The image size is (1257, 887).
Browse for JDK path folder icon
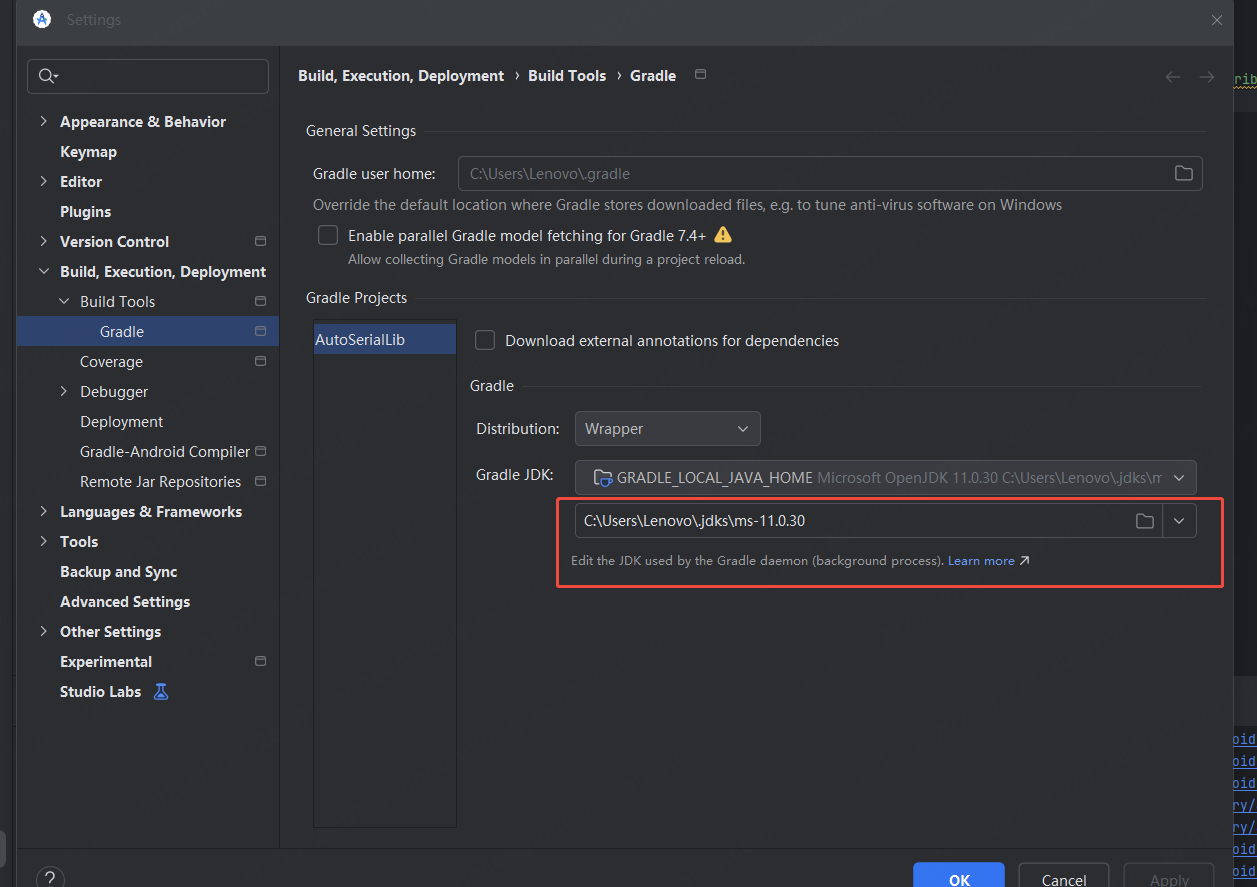[x=1145, y=521]
